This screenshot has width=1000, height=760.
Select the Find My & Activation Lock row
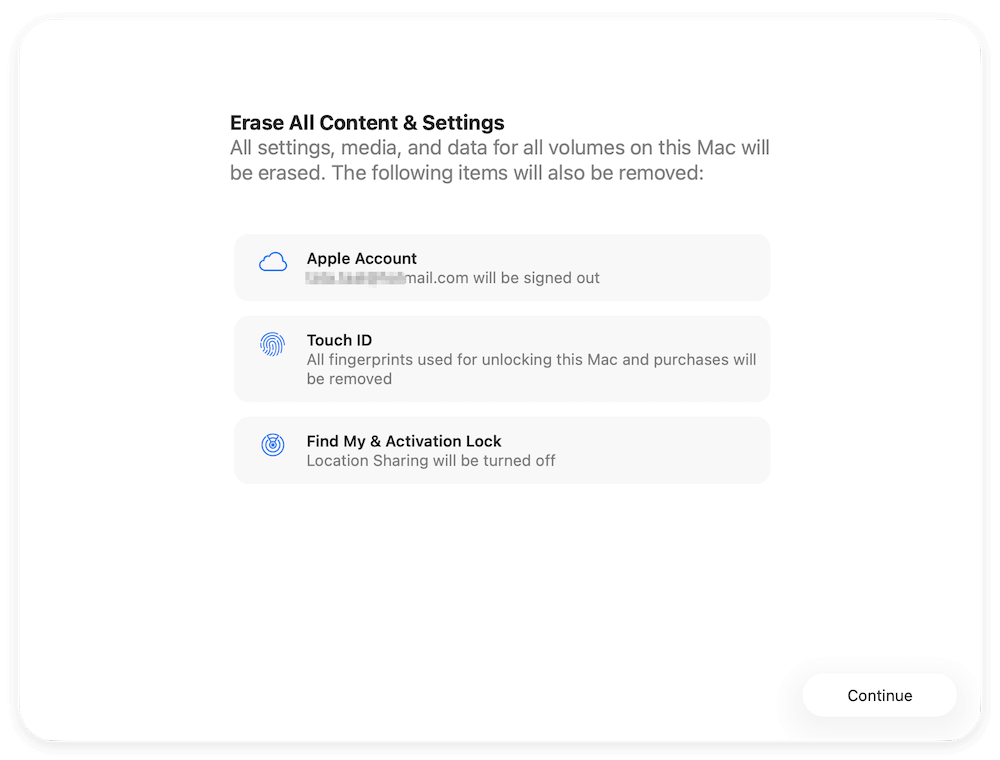[500, 450]
